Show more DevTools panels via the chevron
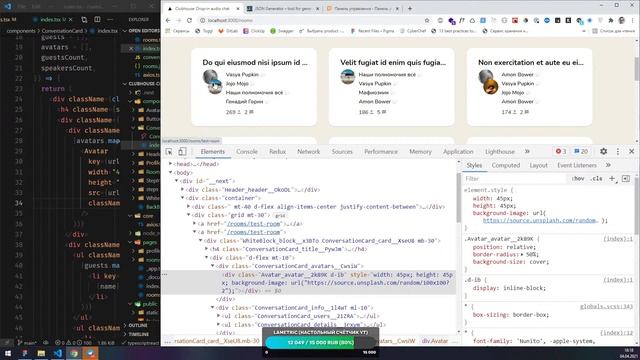The width and height of the screenshot is (640, 360). pos(527,151)
